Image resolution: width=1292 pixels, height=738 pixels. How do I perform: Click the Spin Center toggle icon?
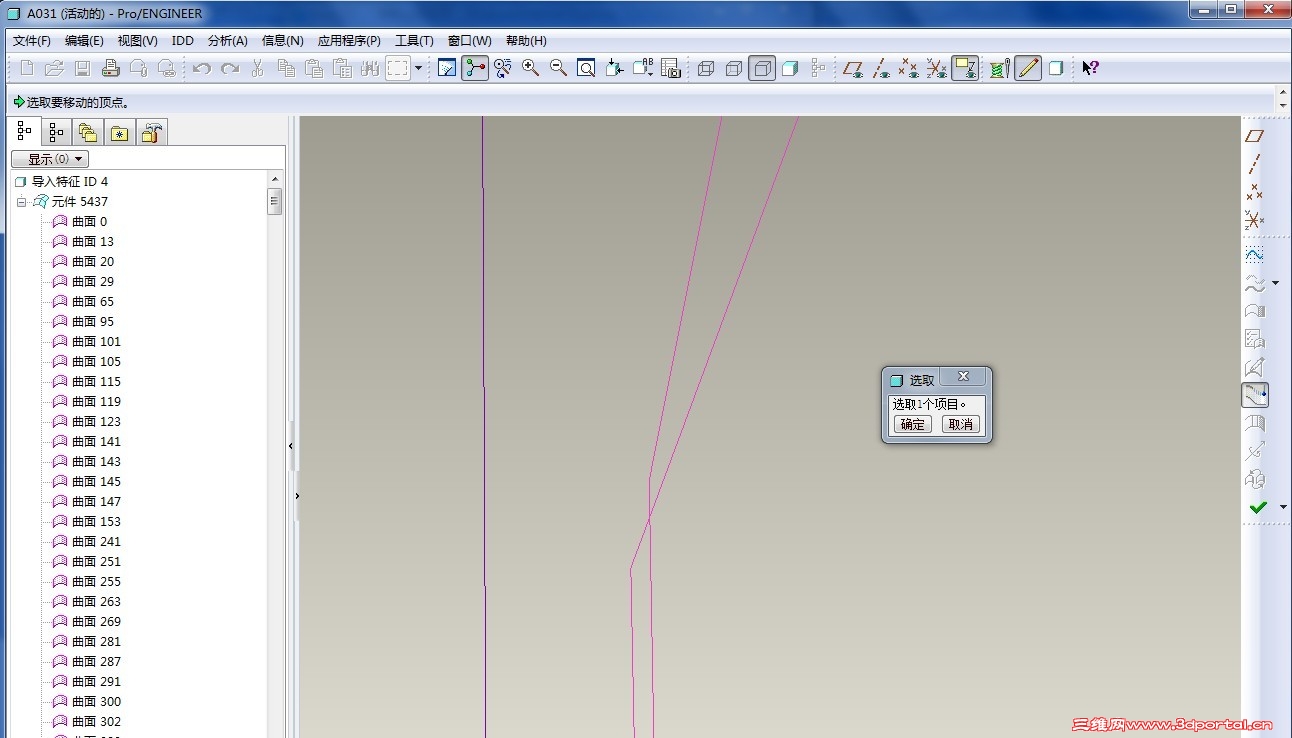475,68
